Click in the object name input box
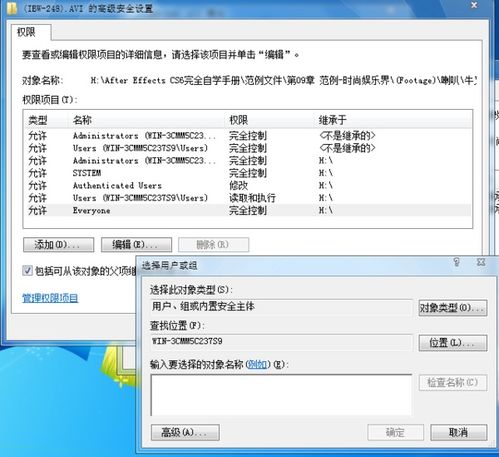This screenshot has width=499, height=457. (281, 395)
